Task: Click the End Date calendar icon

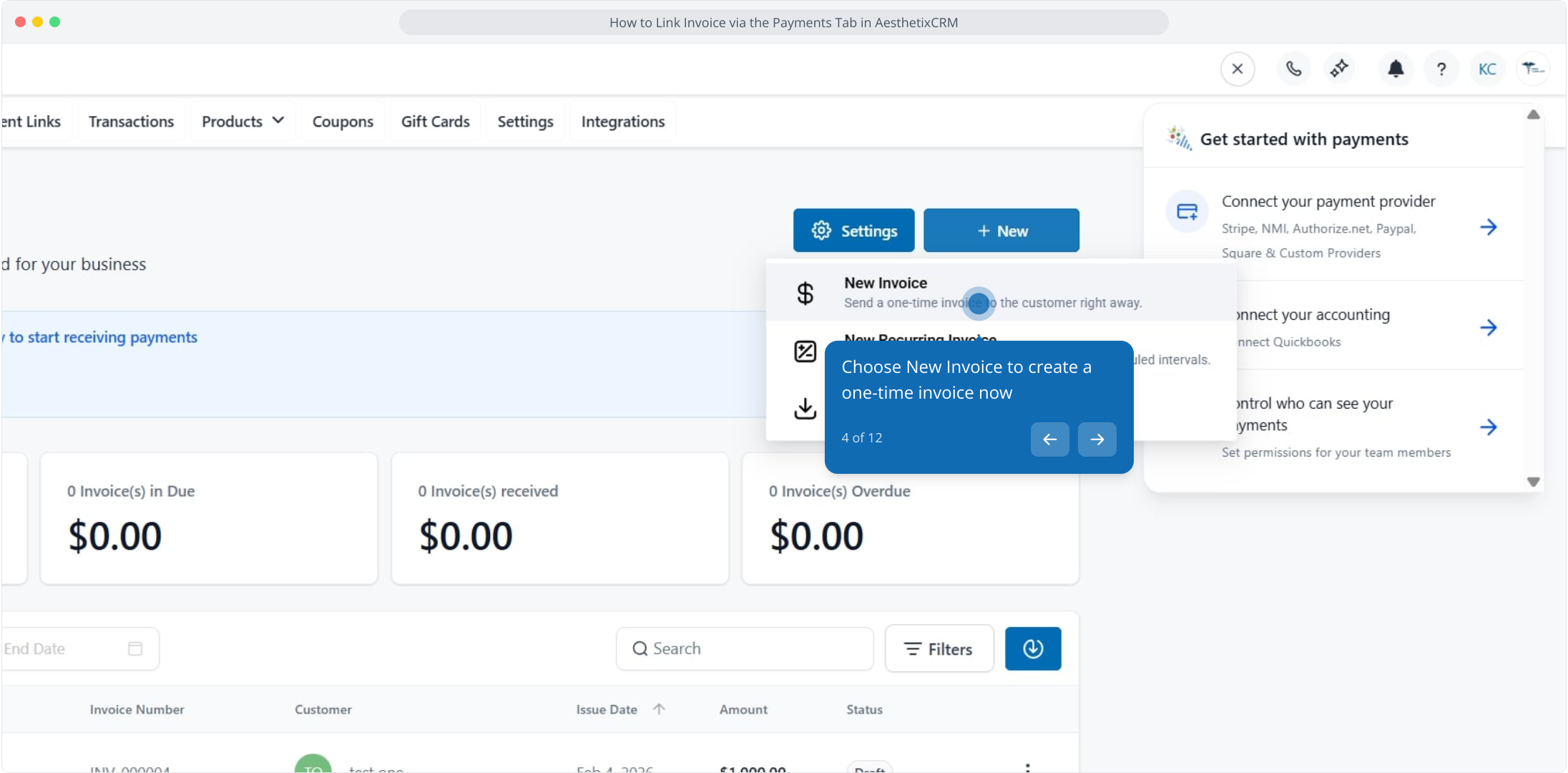Action: pyautogui.click(x=135, y=648)
